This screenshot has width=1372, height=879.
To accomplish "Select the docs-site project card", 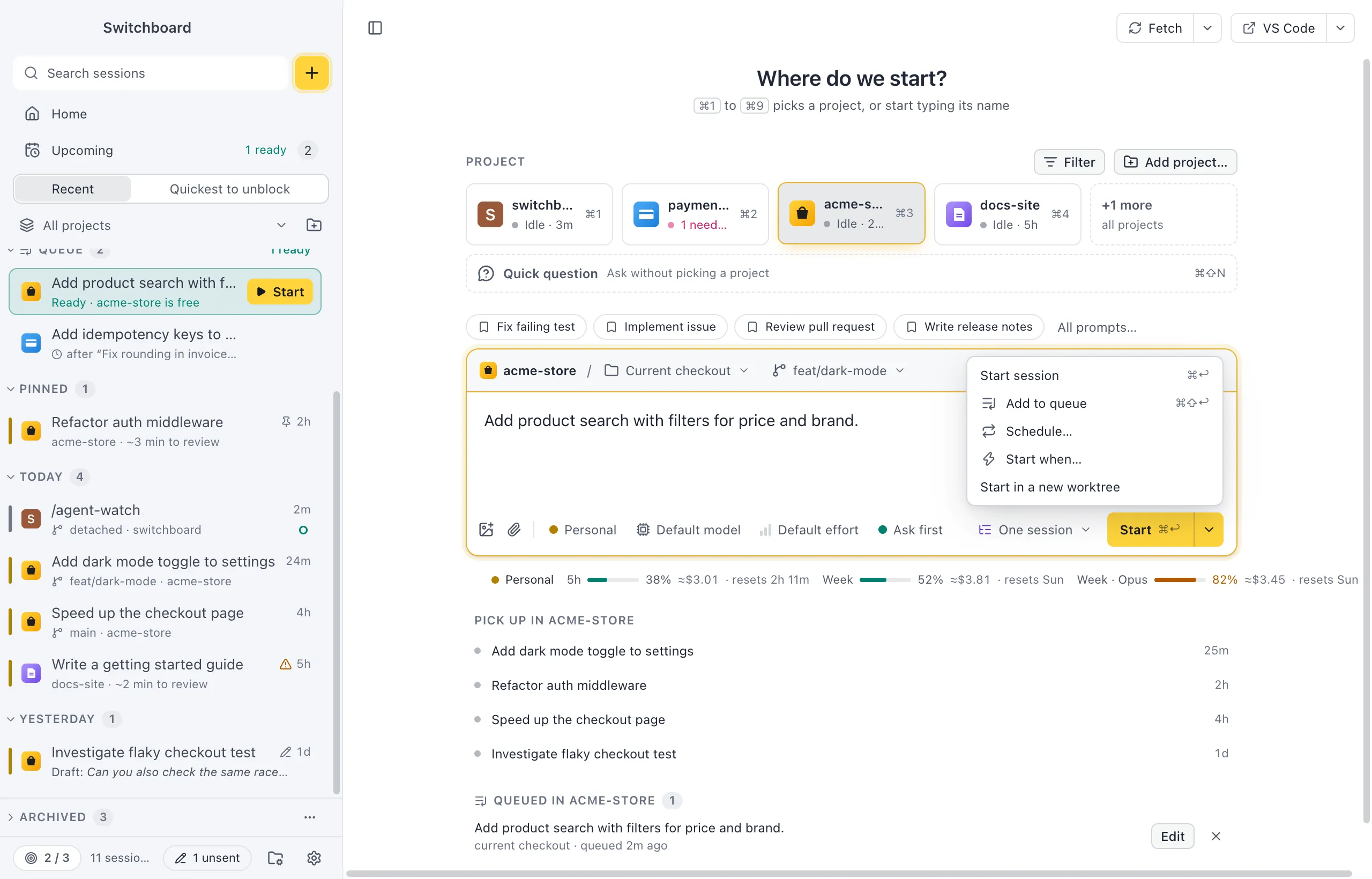I will click(x=1008, y=214).
